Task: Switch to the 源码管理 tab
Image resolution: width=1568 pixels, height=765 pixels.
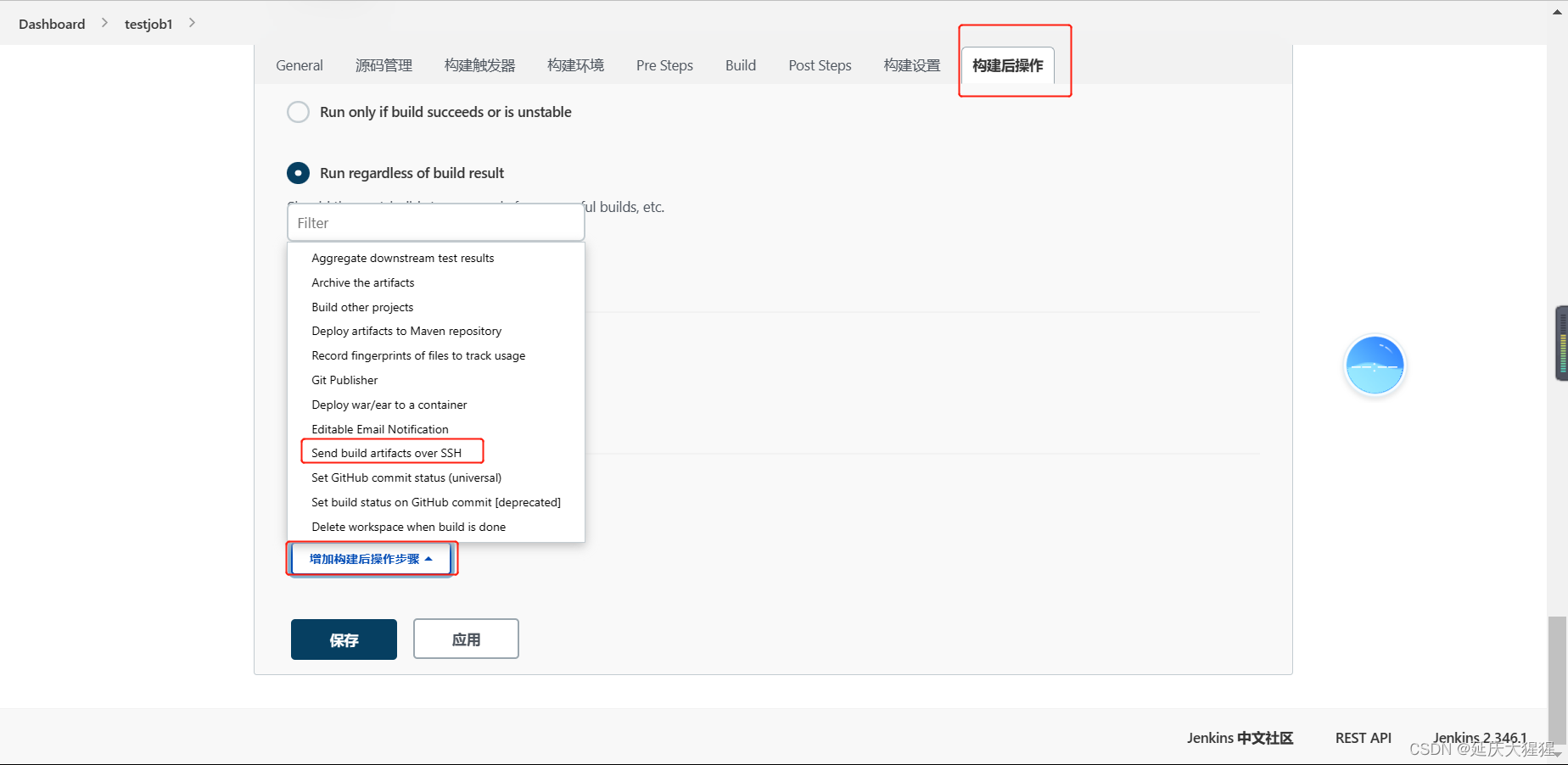Action: coord(384,65)
